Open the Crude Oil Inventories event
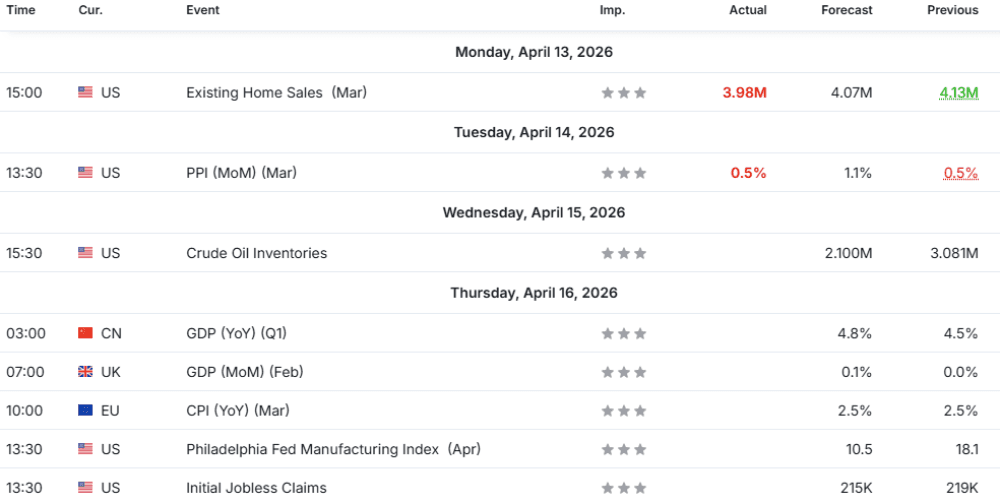 256,254
